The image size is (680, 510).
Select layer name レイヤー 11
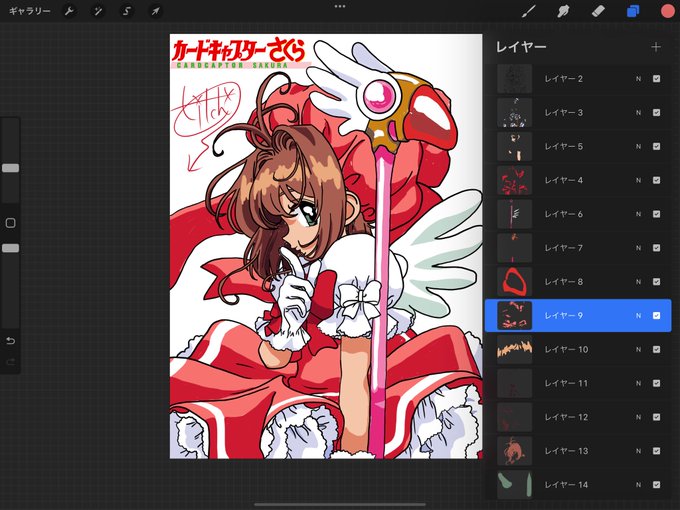coord(566,383)
